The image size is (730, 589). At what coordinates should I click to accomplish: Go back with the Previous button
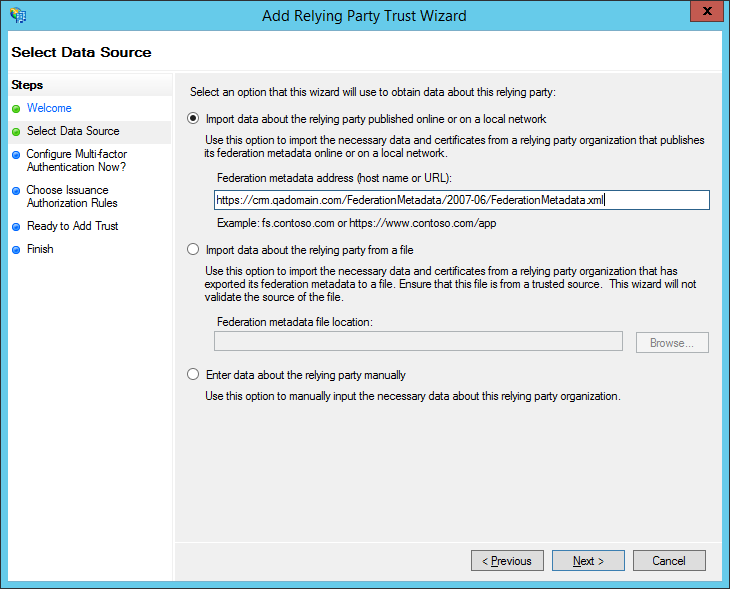[507, 561]
